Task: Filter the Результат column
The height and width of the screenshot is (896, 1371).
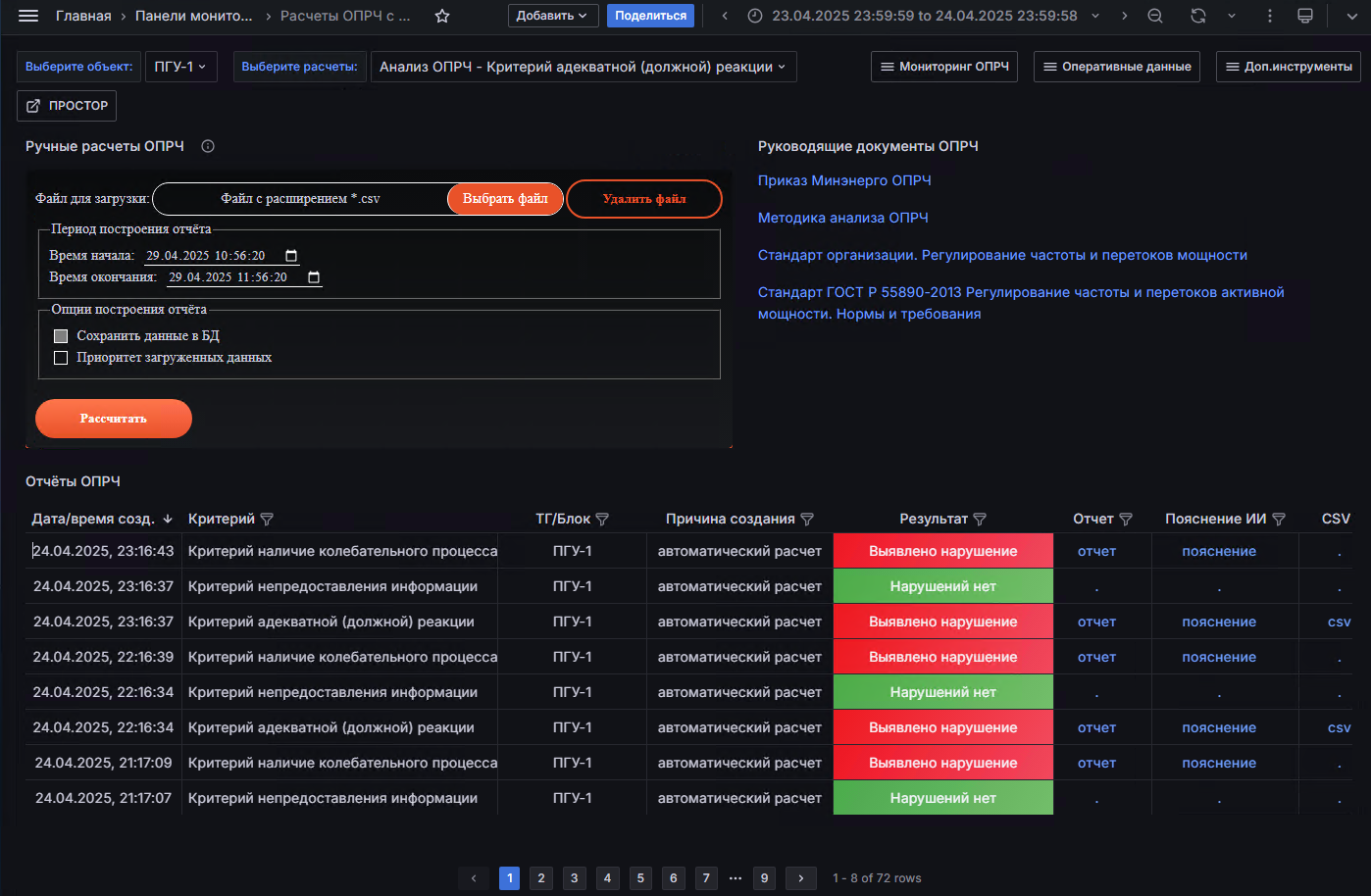Action: point(980,520)
